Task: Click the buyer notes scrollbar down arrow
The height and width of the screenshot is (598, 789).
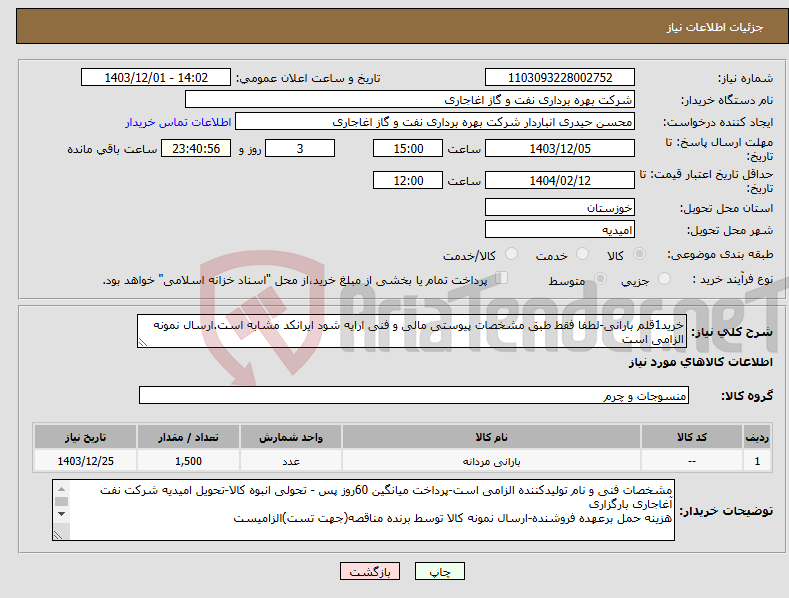Action: pyautogui.click(x=61, y=514)
